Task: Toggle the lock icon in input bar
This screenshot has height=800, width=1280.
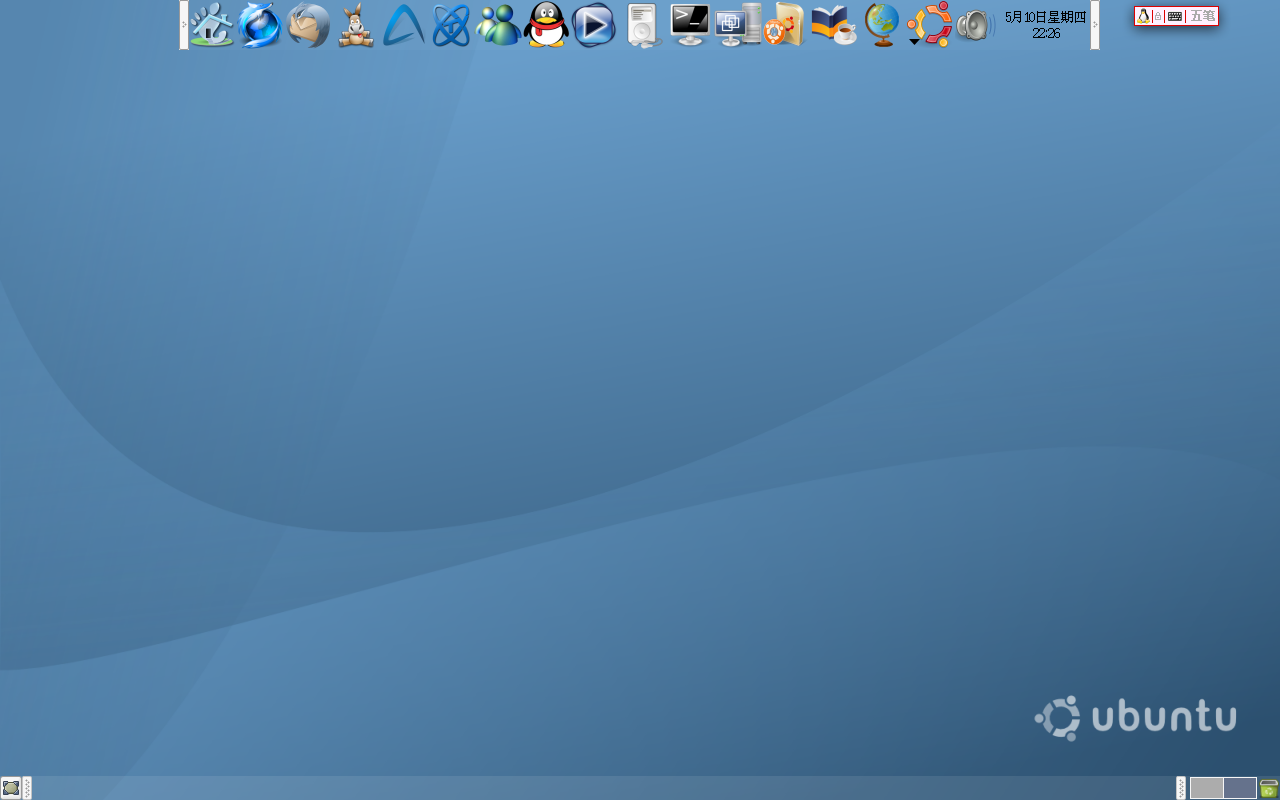Action: pyautogui.click(x=1158, y=16)
